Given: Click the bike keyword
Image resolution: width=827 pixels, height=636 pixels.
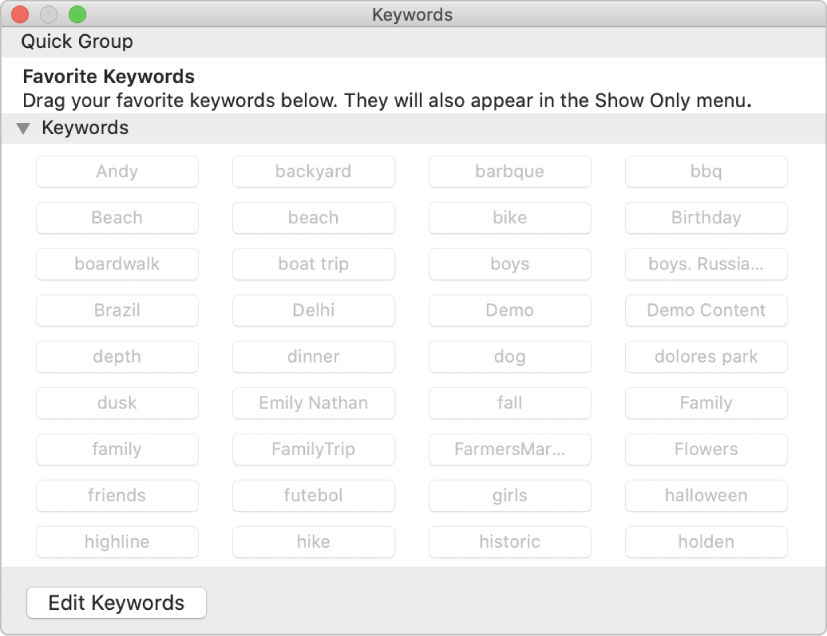Looking at the screenshot, I should point(509,218).
